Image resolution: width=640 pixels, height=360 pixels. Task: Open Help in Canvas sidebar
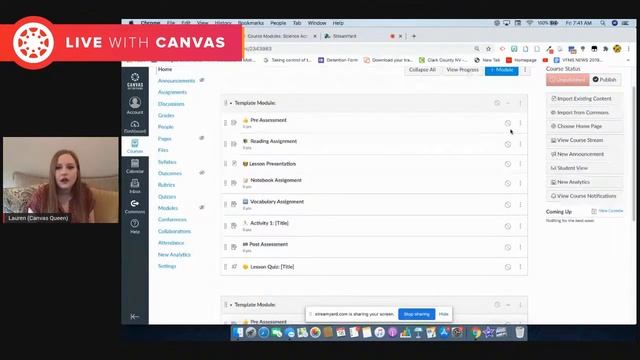[135, 226]
